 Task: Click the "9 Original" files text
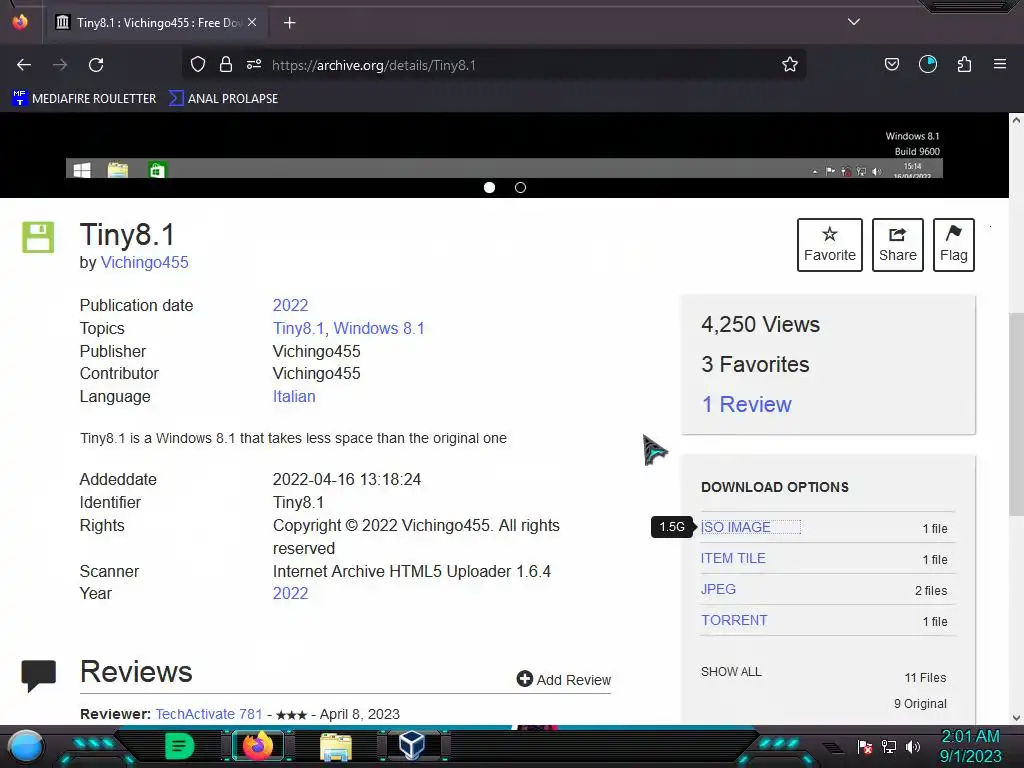[x=920, y=704]
